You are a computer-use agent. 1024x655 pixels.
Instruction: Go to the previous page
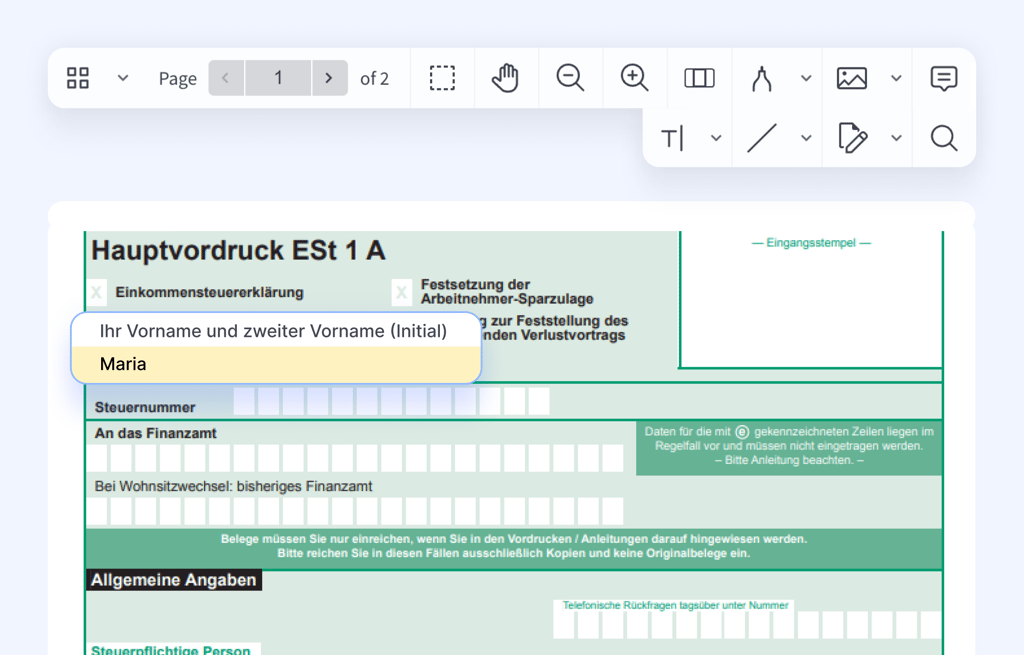(x=226, y=78)
